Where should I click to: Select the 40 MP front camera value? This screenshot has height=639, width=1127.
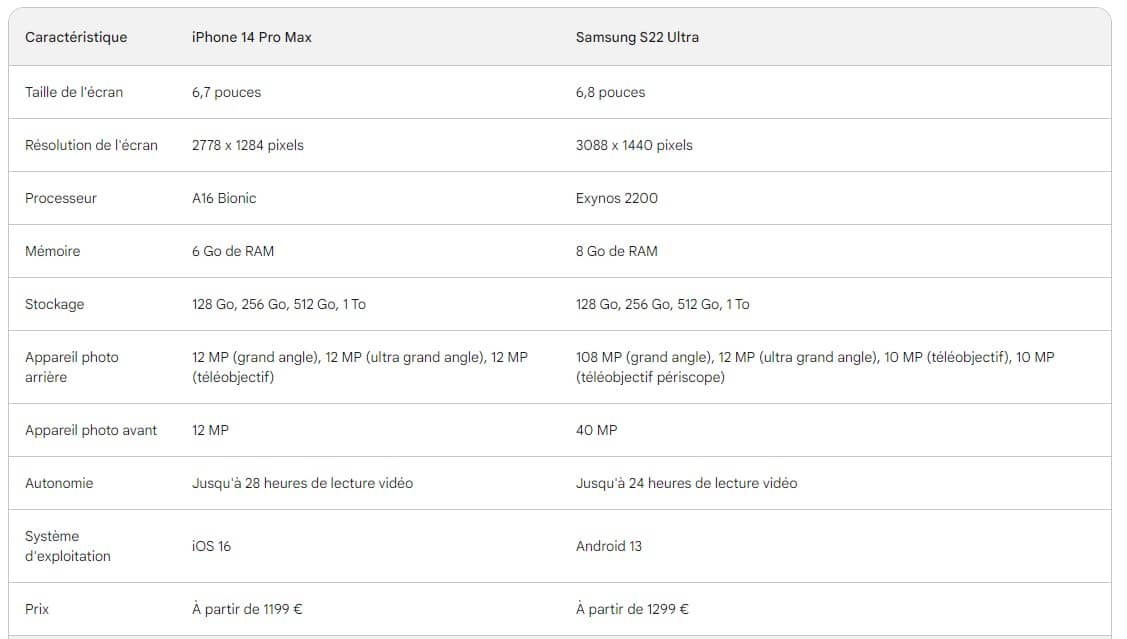coord(596,430)
